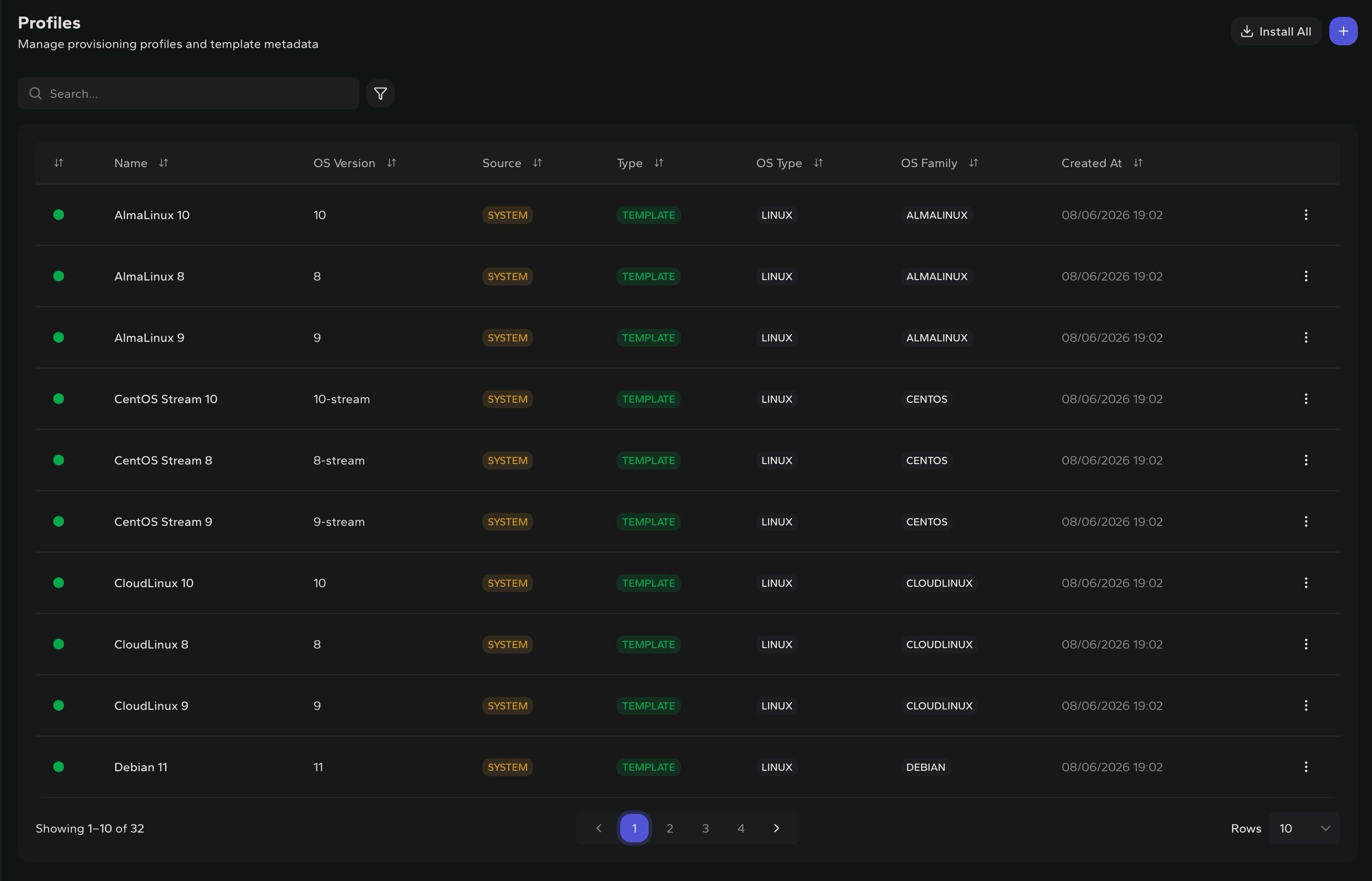Click green status dot of CentOS Stream 8
Viewport: 1372px width, 881px height.
pyautogui.click(x=58, y=461)
